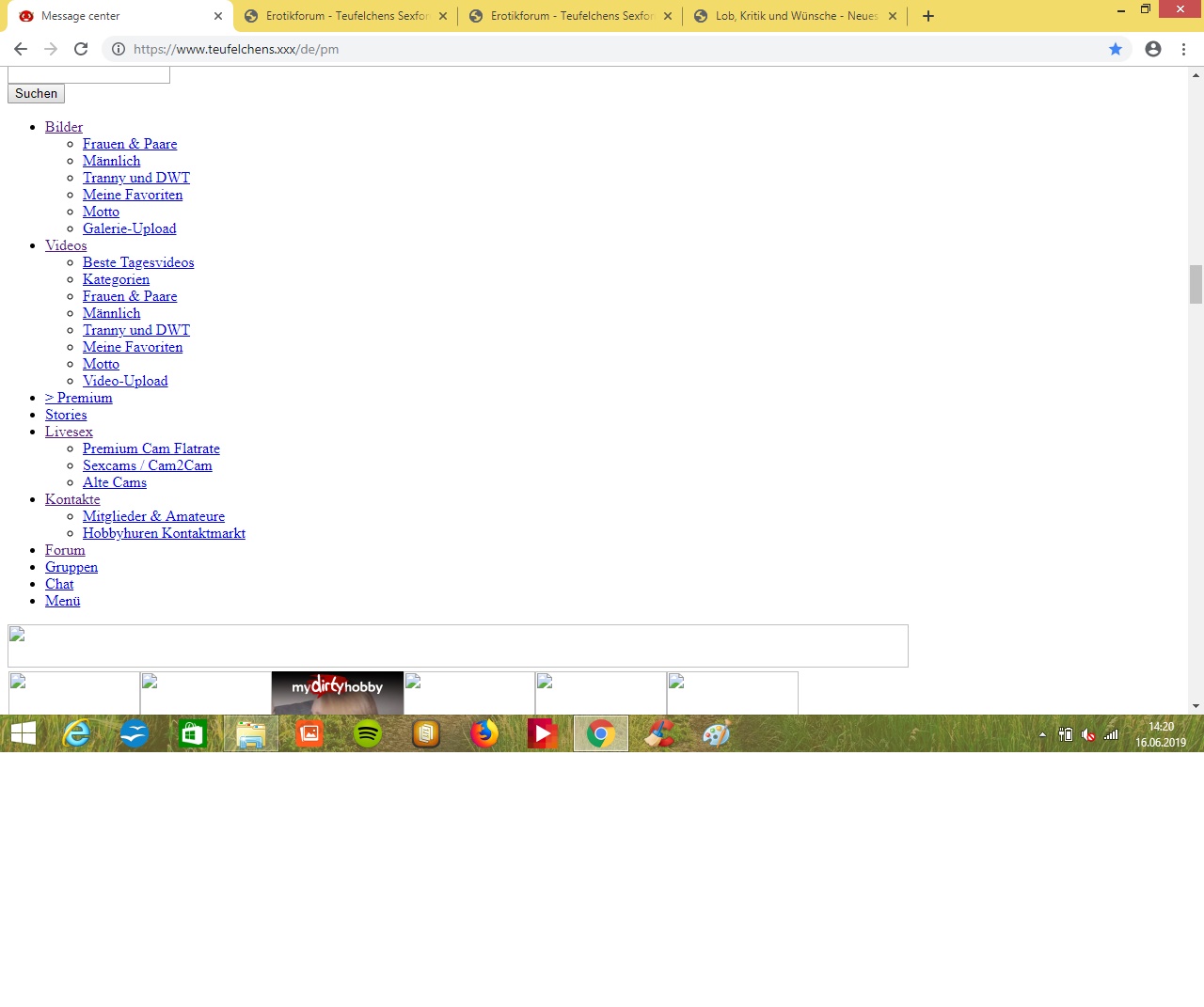Click the browser back arrow

tap(21, 49)
